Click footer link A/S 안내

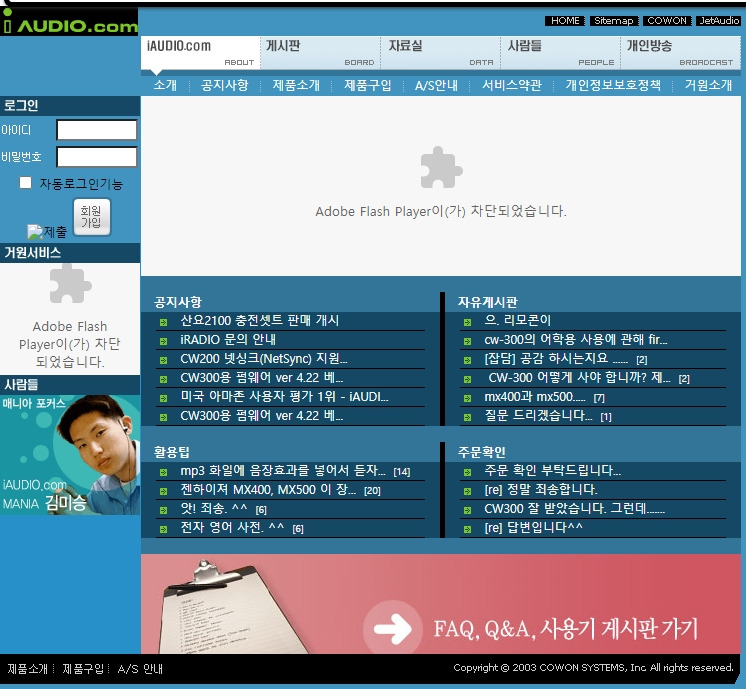[140, 669]
